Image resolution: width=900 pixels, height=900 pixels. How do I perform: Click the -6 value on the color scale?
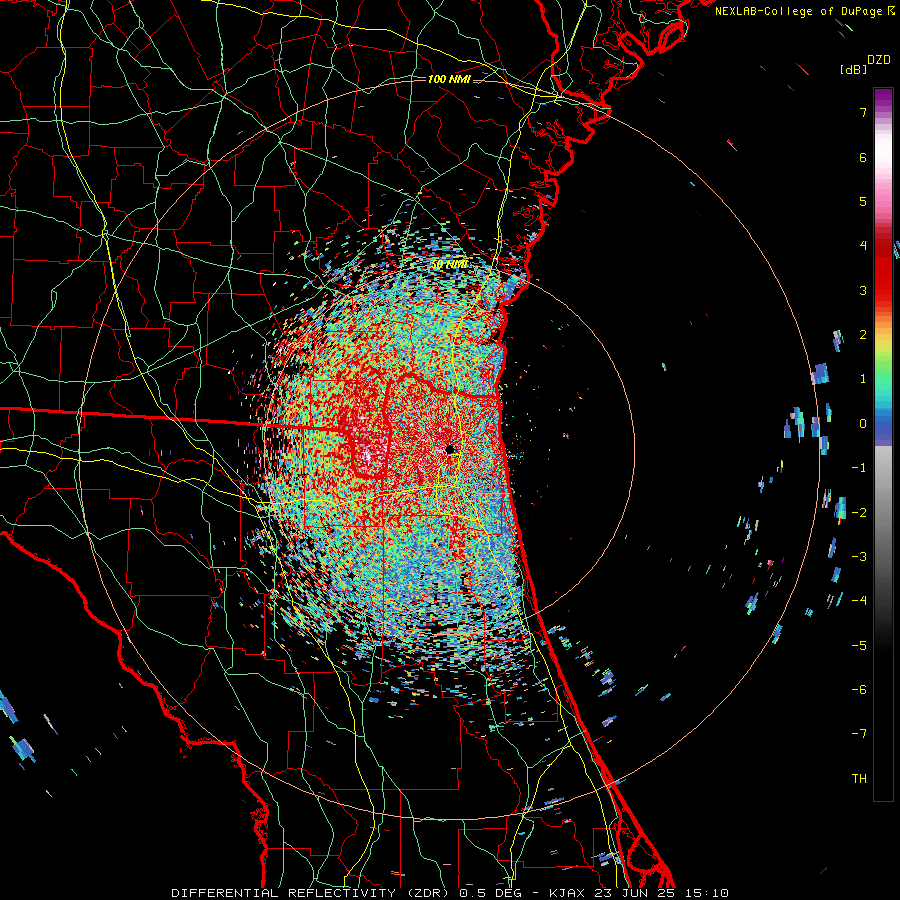(859, 690)
